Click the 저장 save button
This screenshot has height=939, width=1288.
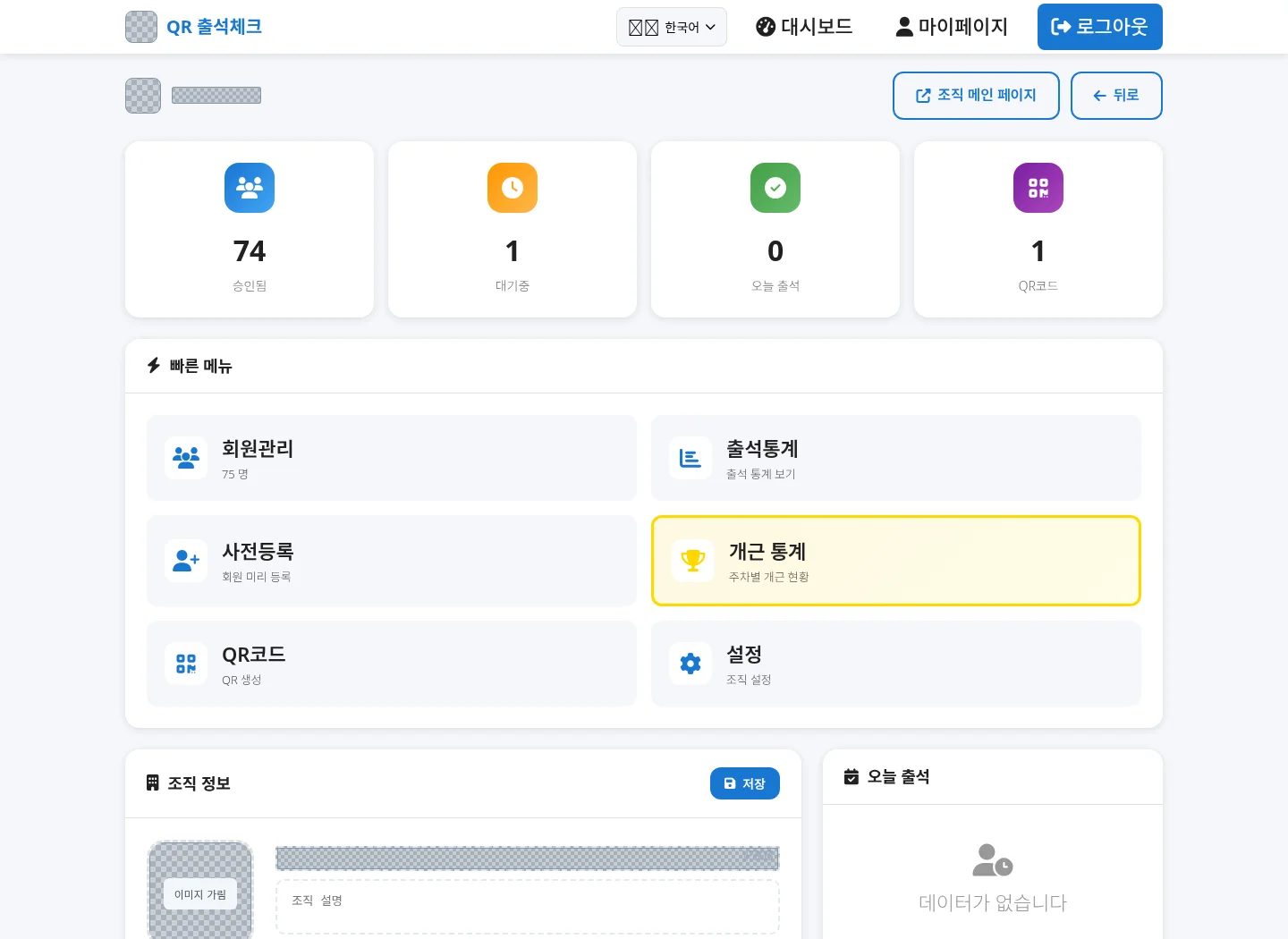tap(745, 783)
